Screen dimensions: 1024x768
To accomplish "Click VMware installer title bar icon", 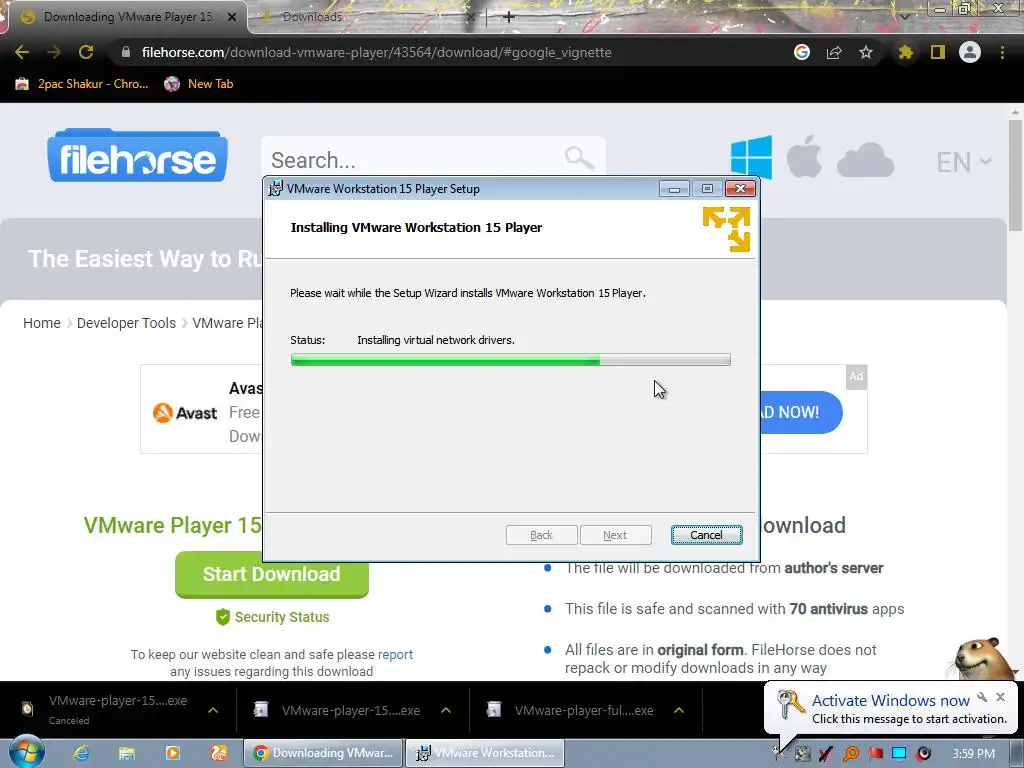I will pos(276,189).
